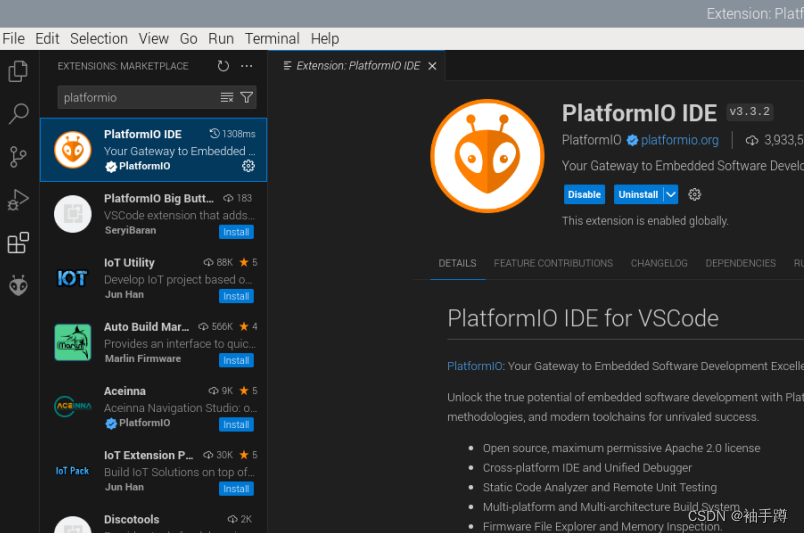804x533 pixels.
Task: Select PlatformIO IDE in extension list
Action: click(x=153, y=149)
